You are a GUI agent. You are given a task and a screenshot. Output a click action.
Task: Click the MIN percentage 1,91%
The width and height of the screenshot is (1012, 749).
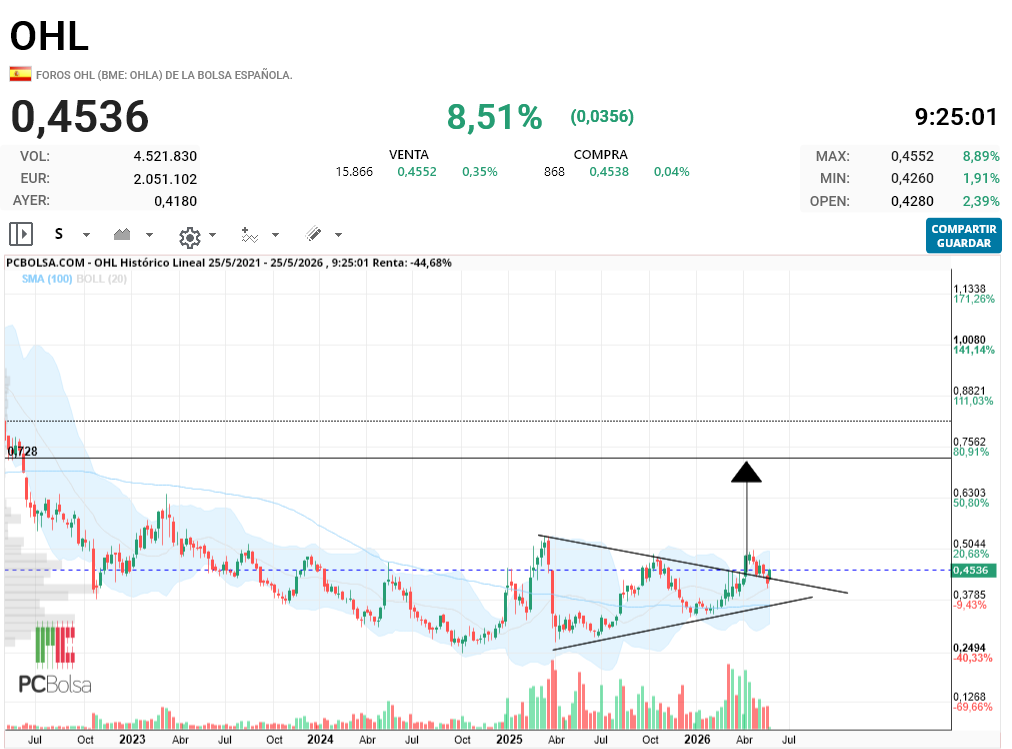[981, 178]
